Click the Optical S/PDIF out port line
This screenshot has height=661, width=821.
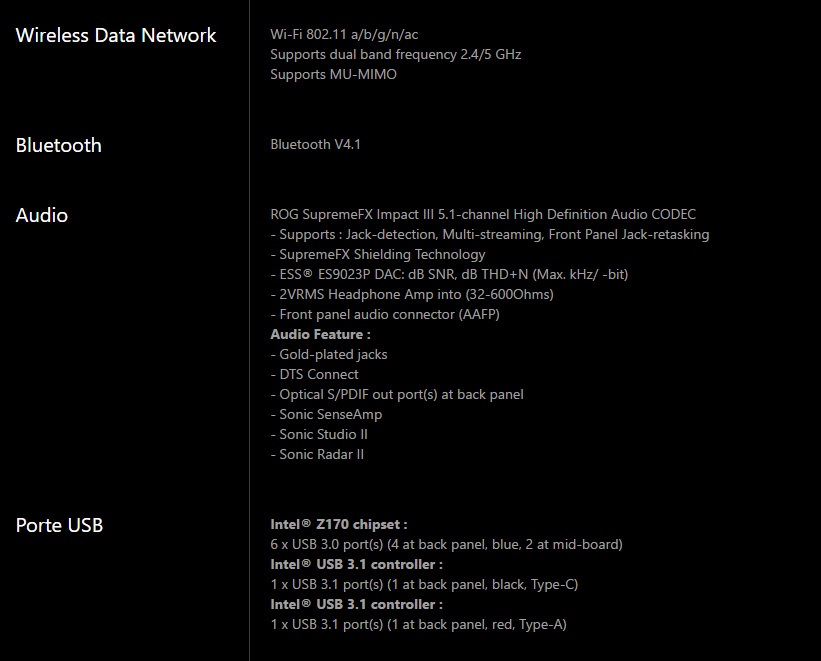[x=397, y=394]
